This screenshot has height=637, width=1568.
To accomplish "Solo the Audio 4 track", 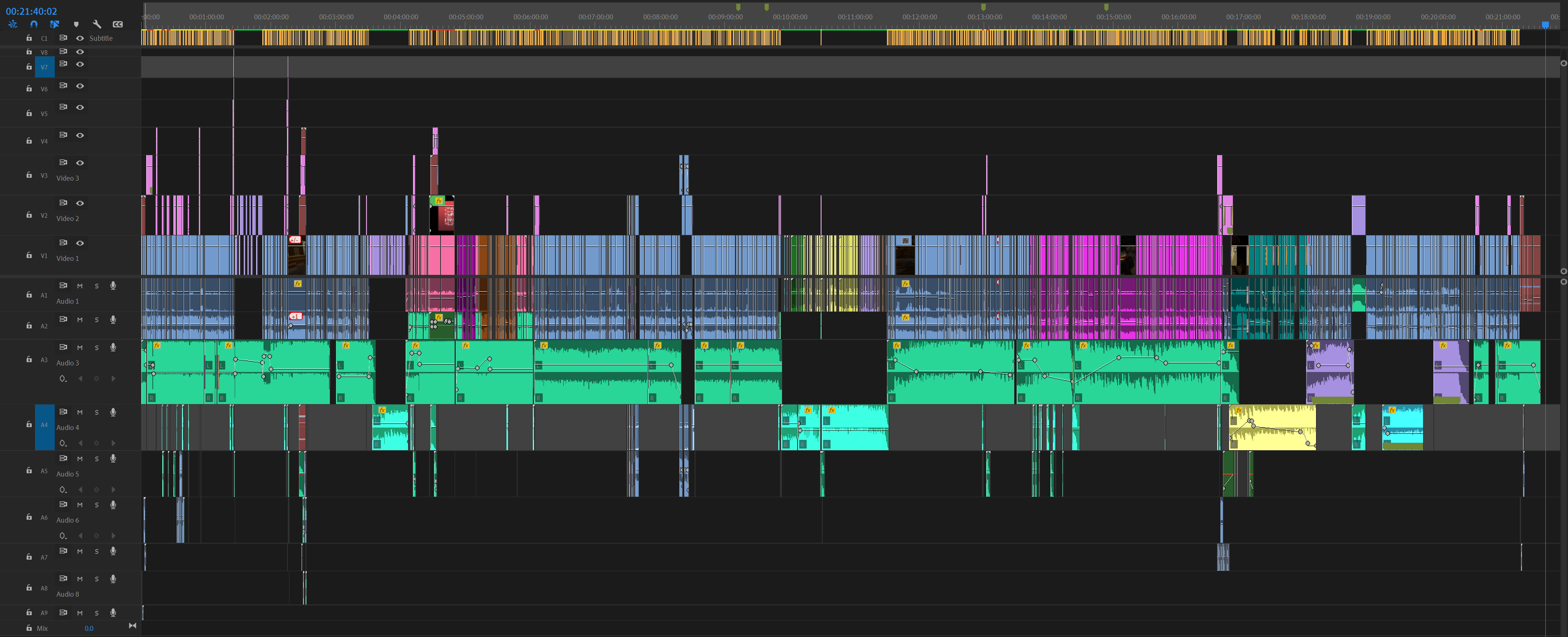I will pos(96,412).
